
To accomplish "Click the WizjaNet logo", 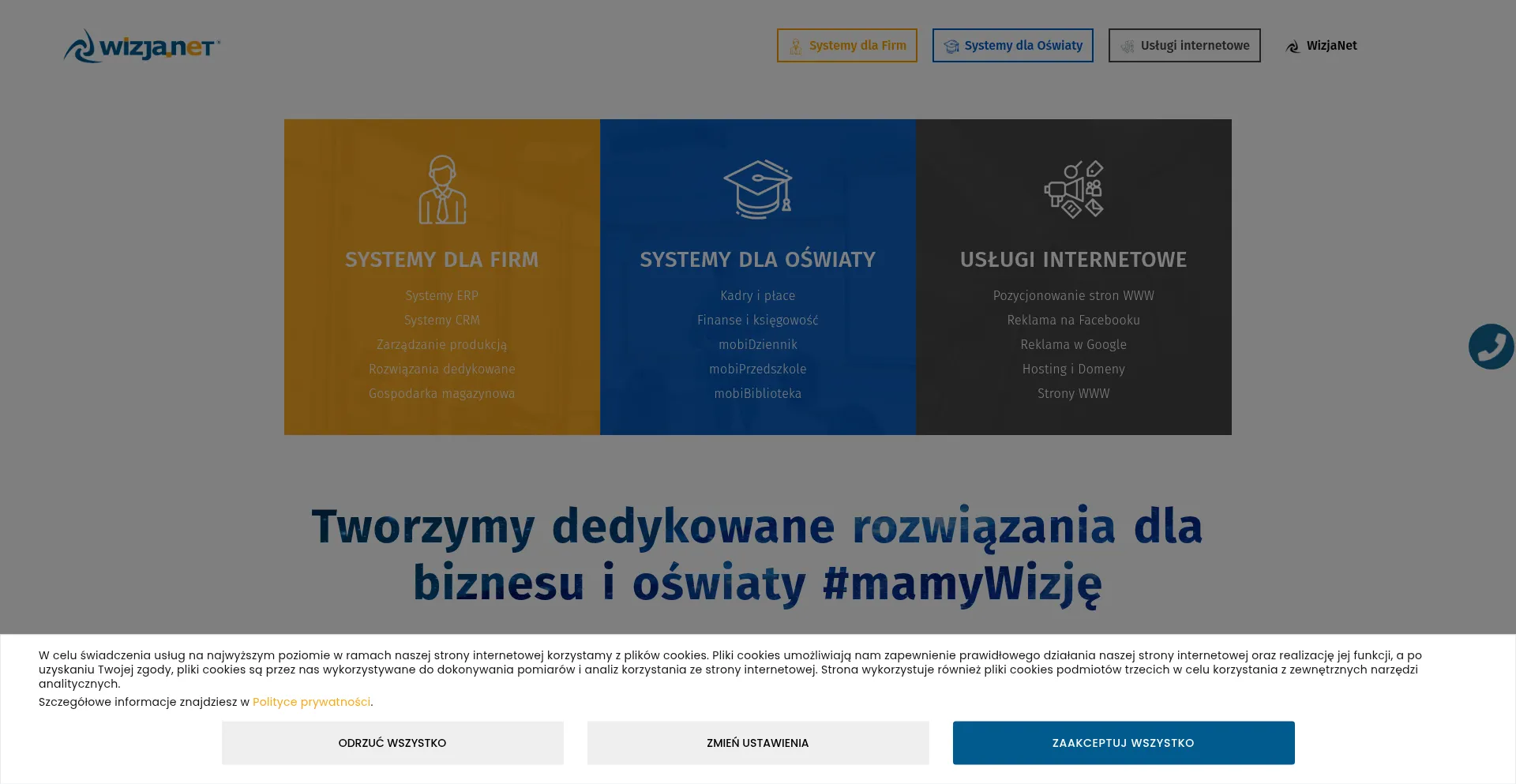I will pyautogui.click(x=141, y=45).
